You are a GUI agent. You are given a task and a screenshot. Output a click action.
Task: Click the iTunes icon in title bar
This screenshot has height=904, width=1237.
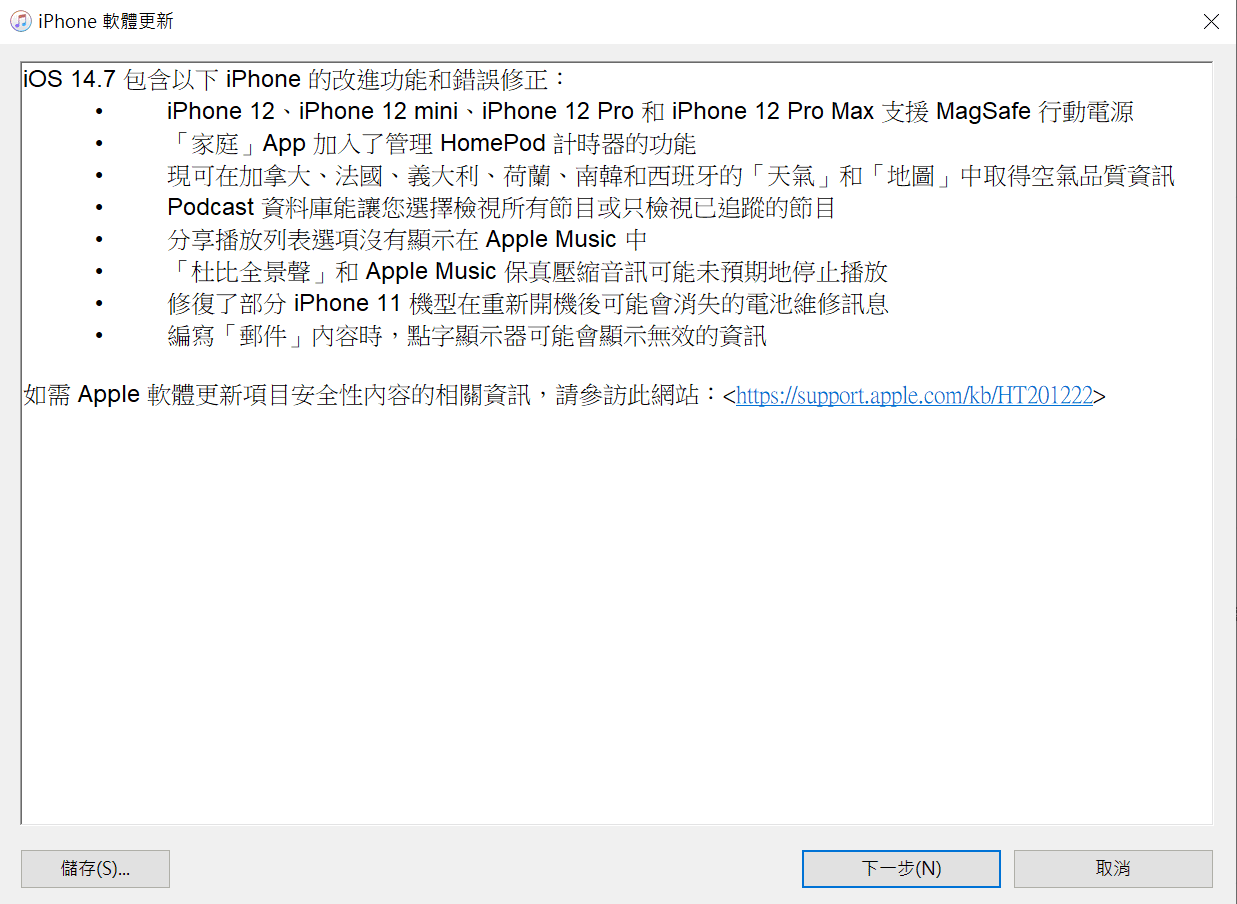point(20,21)
